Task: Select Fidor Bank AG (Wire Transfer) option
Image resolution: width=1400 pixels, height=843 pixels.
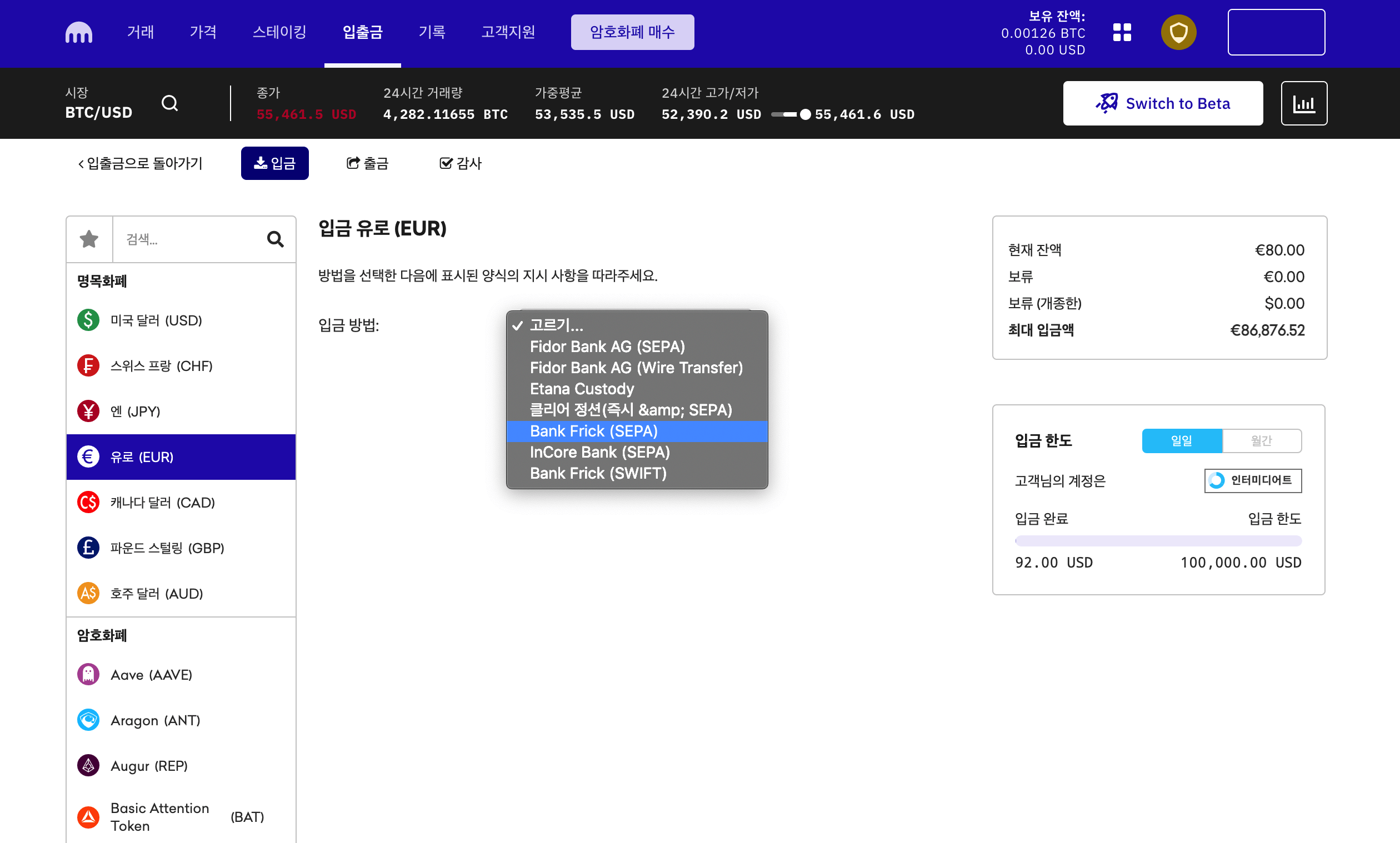Action: click(x=636, y=368)
